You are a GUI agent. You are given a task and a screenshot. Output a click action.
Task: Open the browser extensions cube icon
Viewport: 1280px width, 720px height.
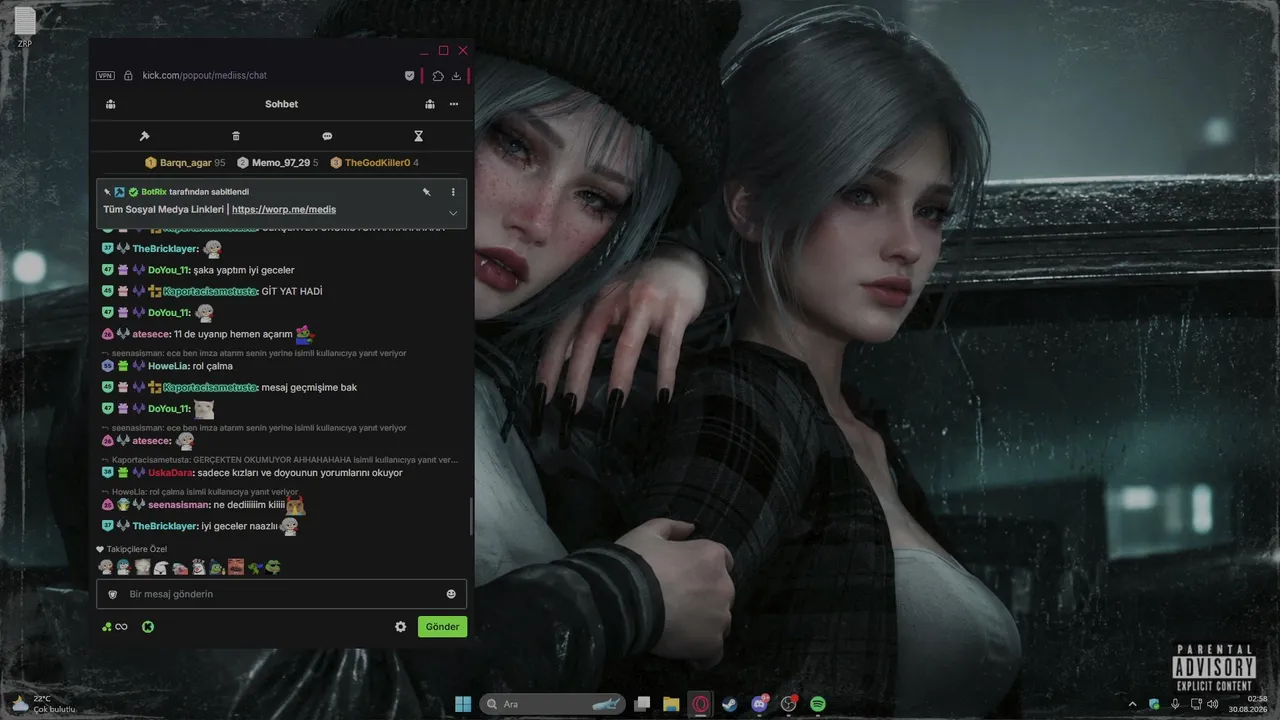click(438, 75)
